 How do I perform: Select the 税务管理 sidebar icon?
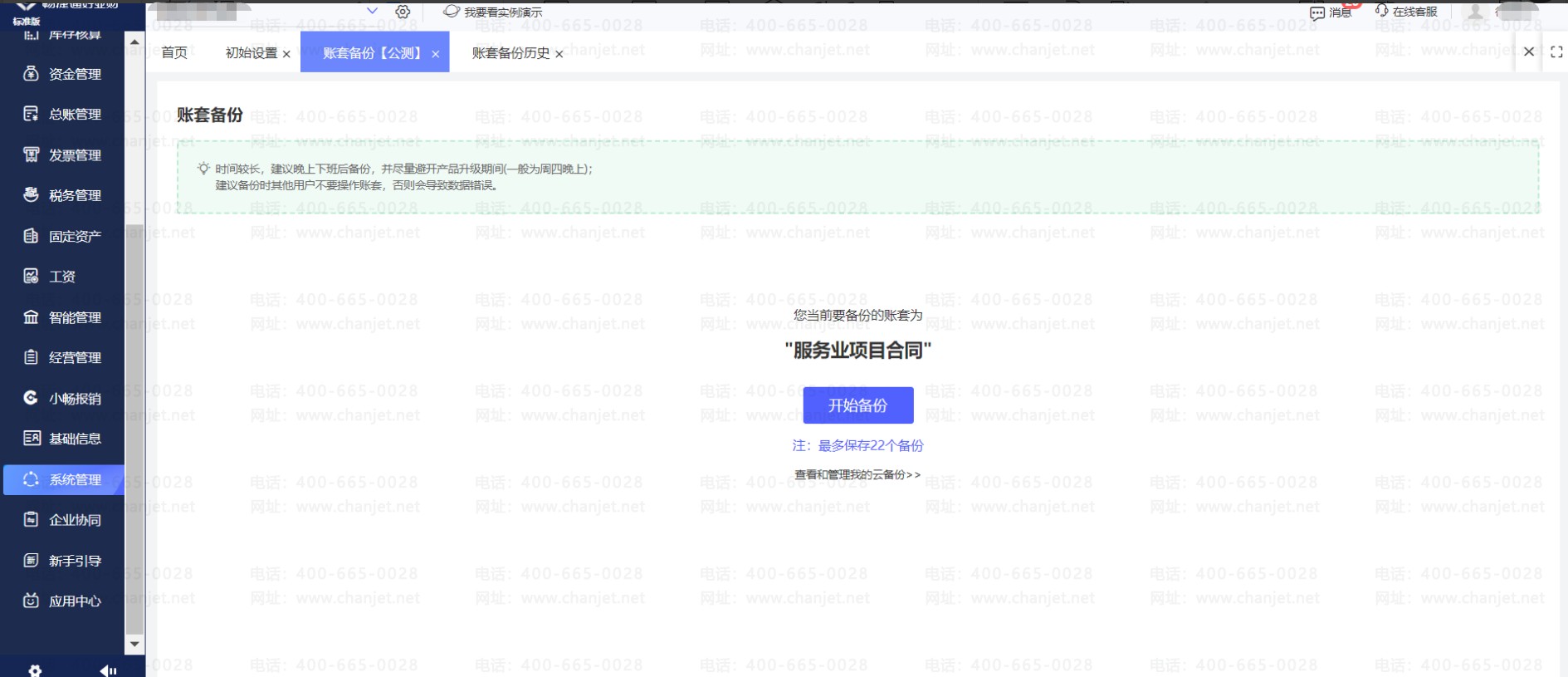(x=31, y=194)
